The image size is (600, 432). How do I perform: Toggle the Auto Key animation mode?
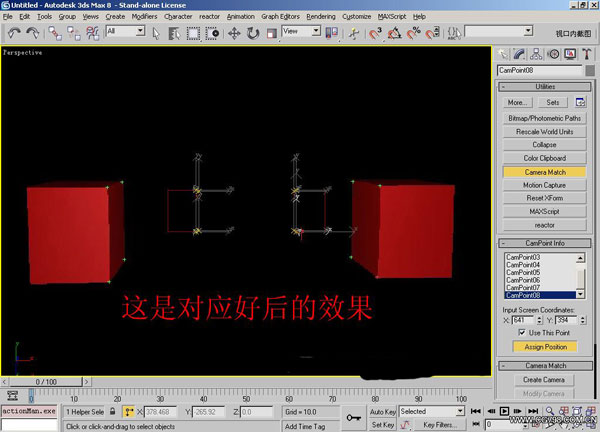pos(382,411)
